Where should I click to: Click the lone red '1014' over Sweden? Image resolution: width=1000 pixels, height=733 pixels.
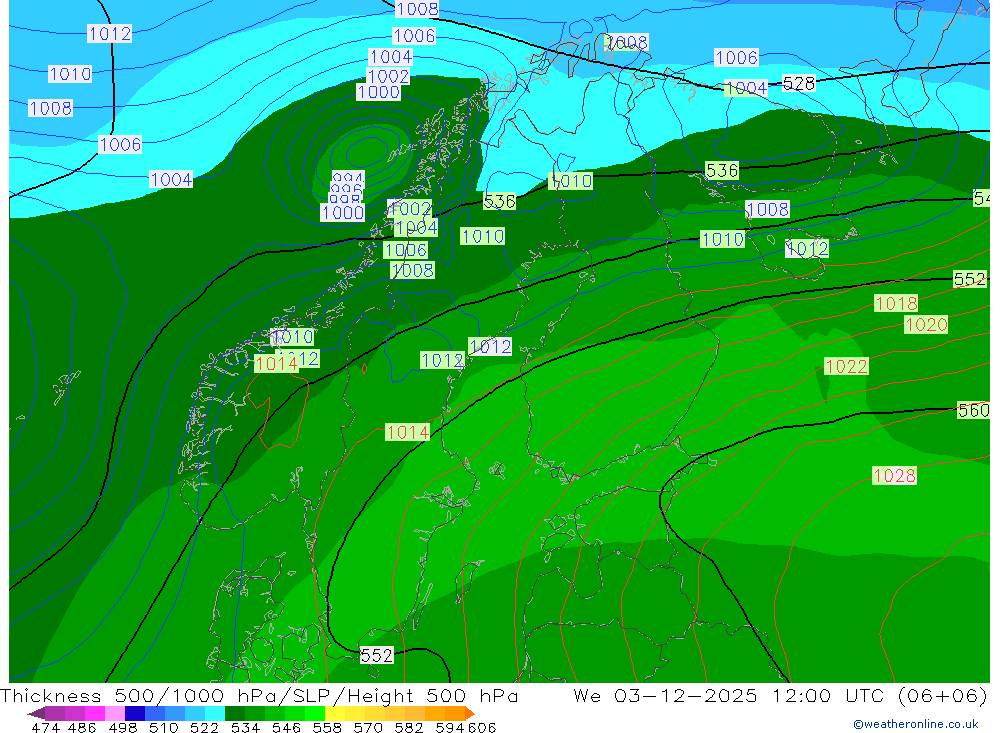[408, 433]
